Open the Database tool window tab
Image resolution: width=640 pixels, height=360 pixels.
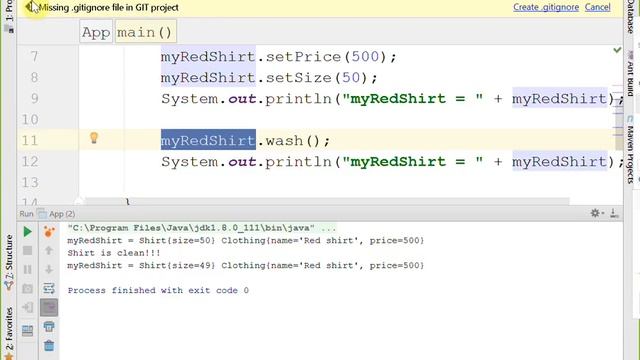click(631, 16)
